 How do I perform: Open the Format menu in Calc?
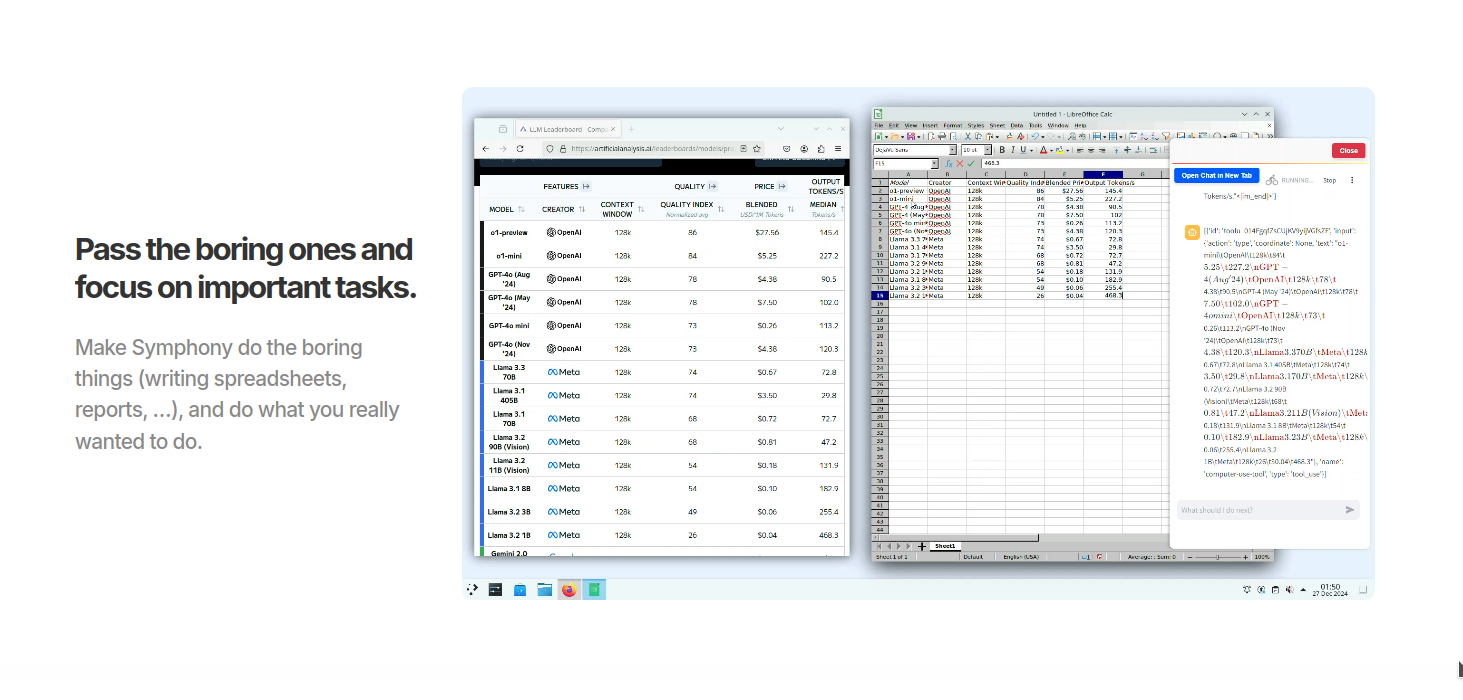pyautogui.click(x=953, y=125)
